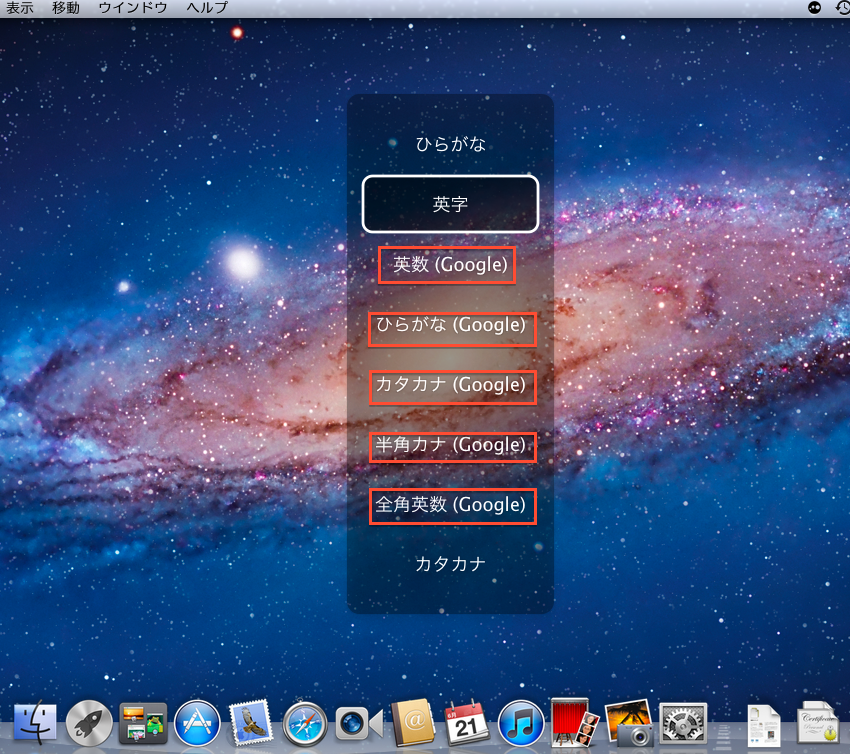Open the text document in the Dock
Screen dimensions: 850x754
tap(763, 725)
